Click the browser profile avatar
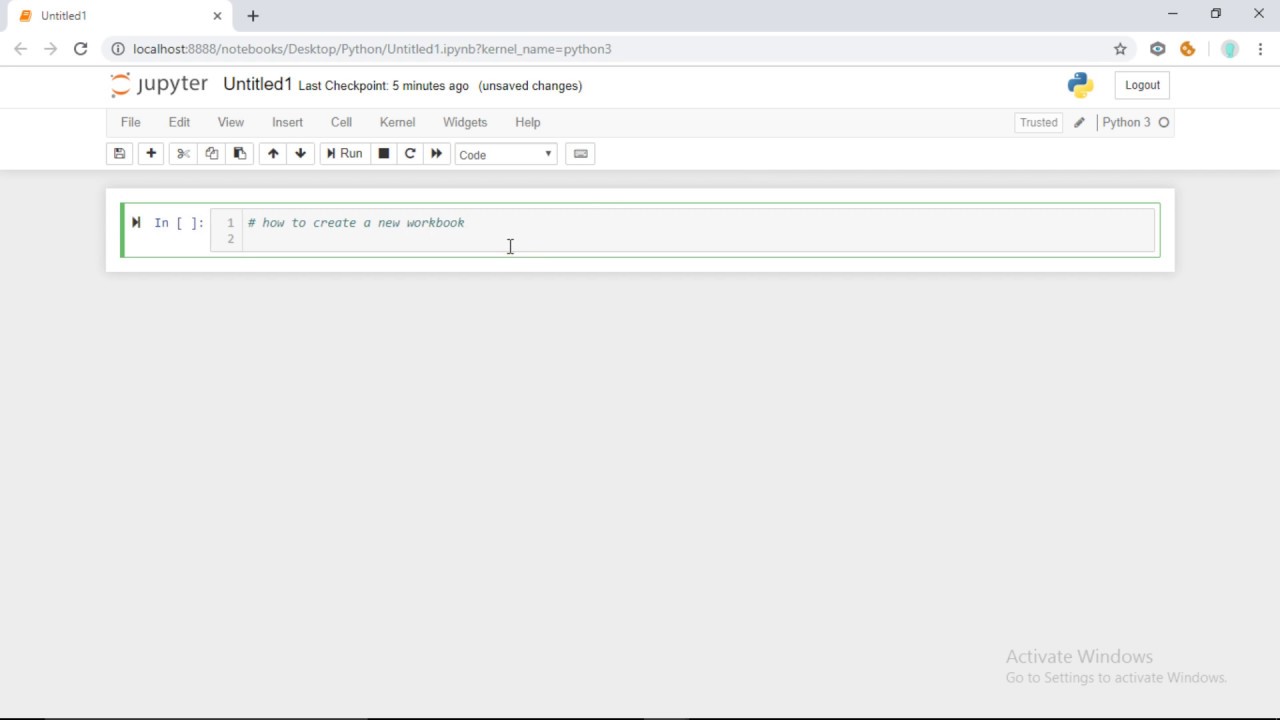Viewport: 1280px width, 720px height. [1230, 49]
